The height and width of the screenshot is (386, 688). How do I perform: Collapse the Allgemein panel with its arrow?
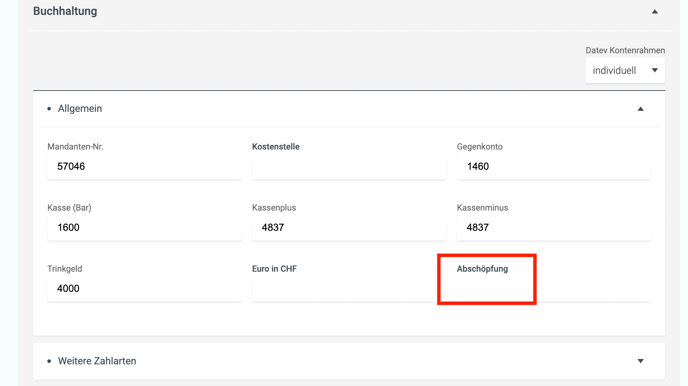(641, 109)
